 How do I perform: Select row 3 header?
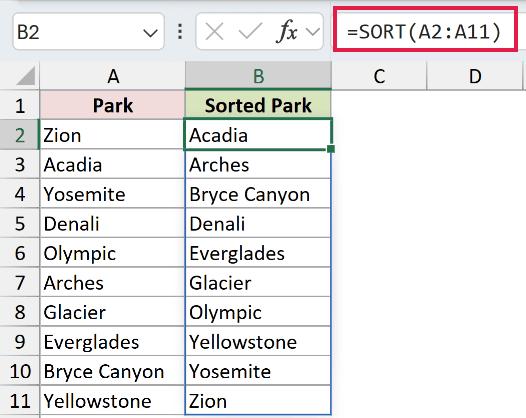click(x=20, y=164)
